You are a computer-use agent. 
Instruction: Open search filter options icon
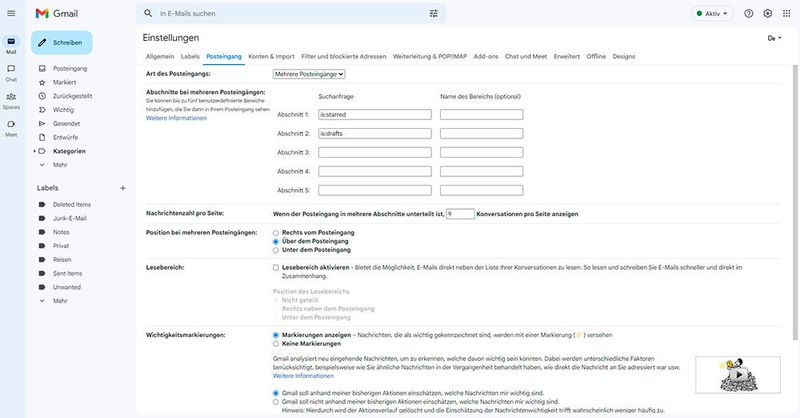[x=434, y=13]
